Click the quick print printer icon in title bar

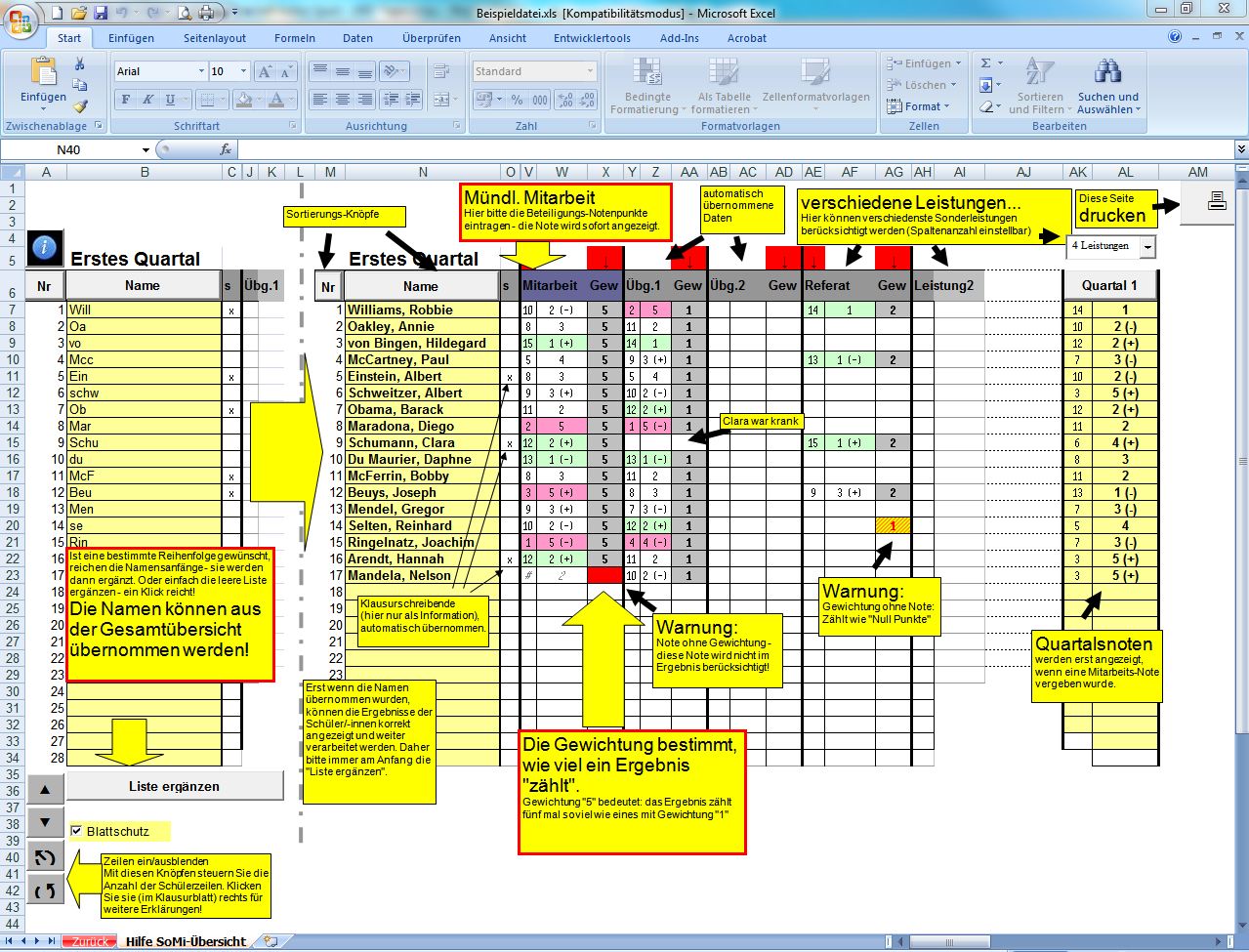[206, 13]
